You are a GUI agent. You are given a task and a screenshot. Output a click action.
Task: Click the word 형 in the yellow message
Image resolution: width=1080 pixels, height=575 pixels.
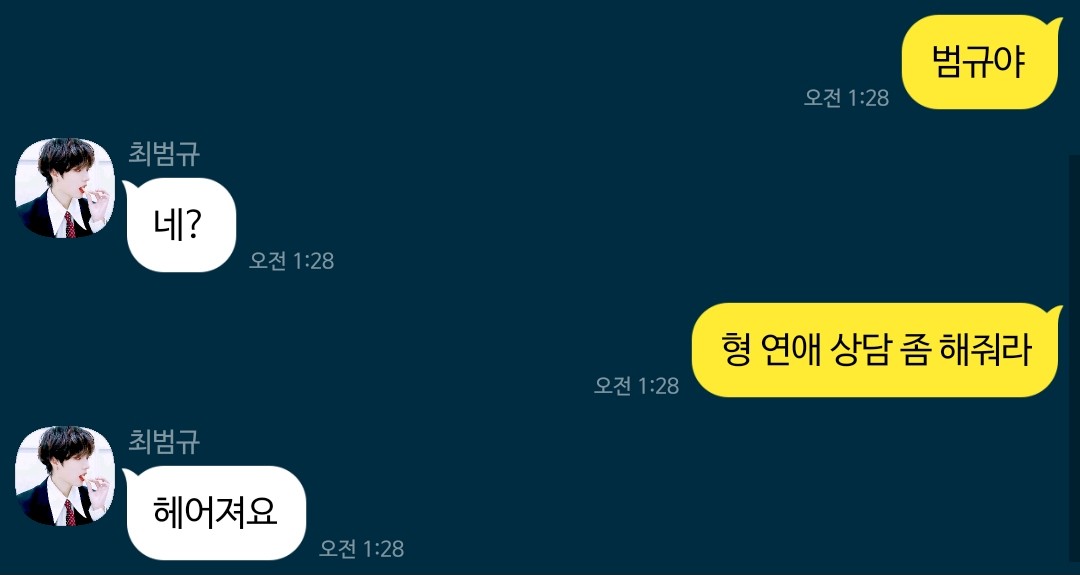tap(736, 350)
